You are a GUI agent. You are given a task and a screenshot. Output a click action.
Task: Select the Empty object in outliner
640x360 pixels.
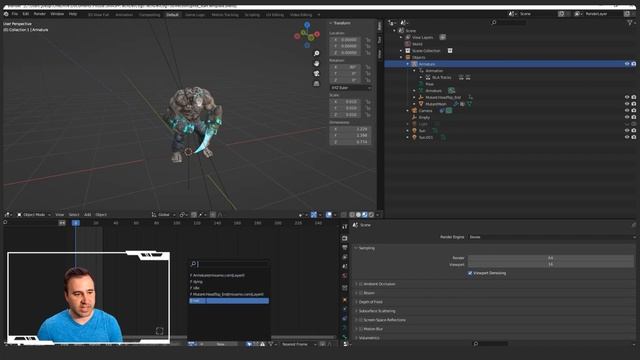point(424,118)
